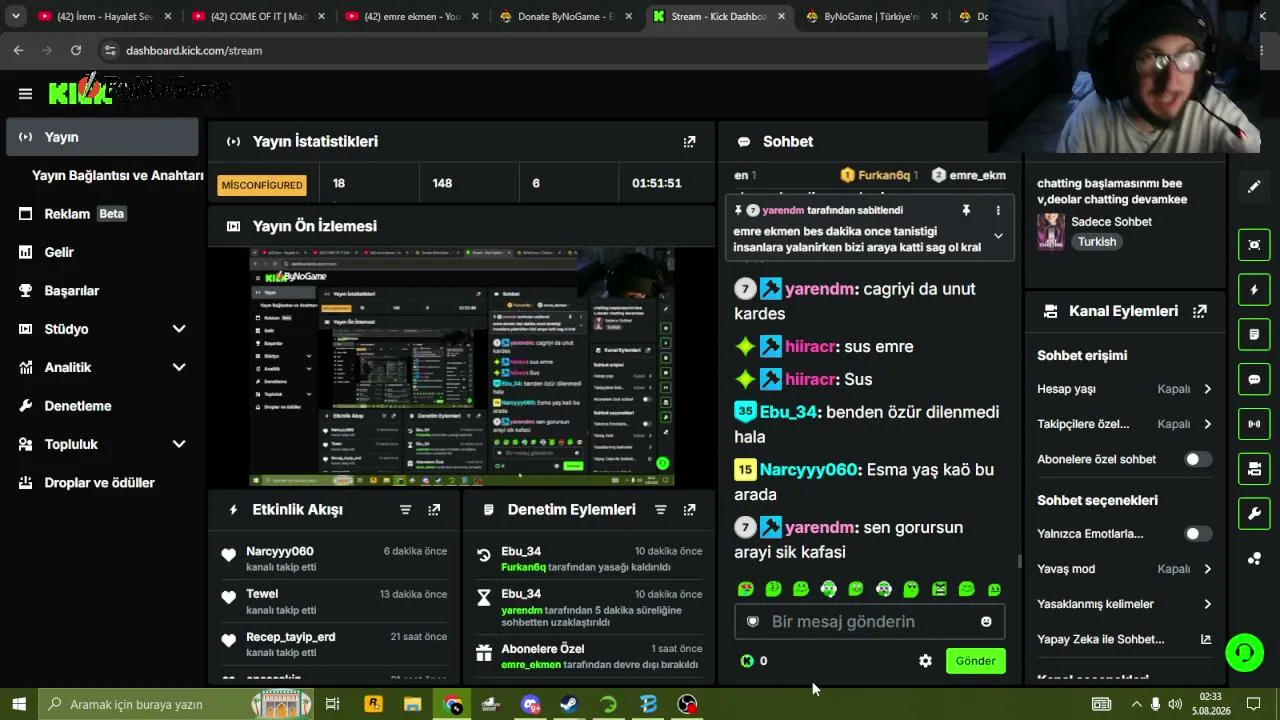Open the volume control in system tray
Screen dimensions: 1280x720
coord(1175,704)
